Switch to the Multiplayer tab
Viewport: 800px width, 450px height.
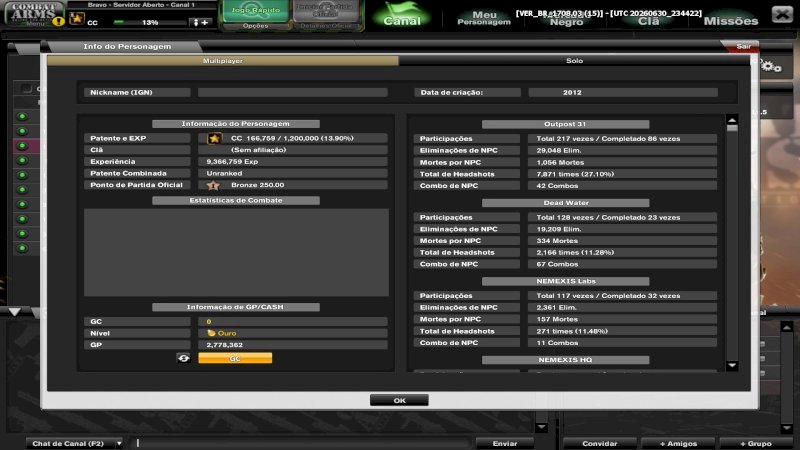(x=222, y=61)
